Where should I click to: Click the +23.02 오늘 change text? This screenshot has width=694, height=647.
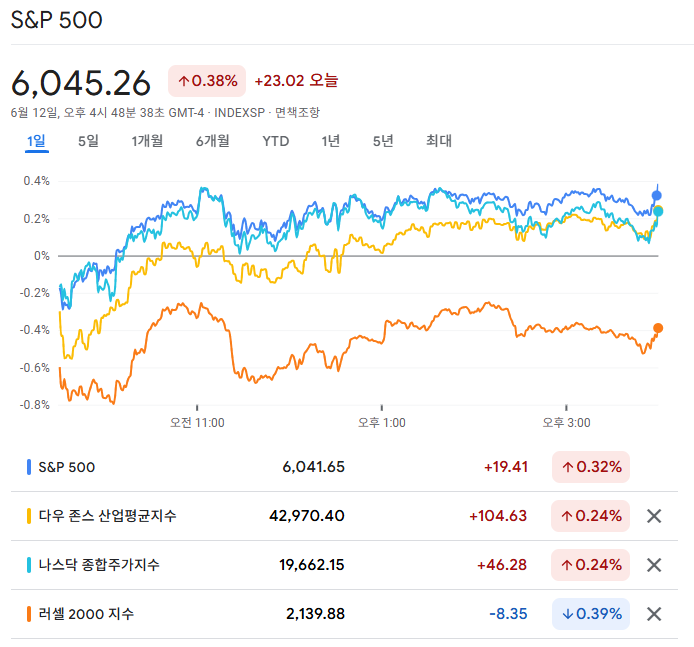coord(296,81)
